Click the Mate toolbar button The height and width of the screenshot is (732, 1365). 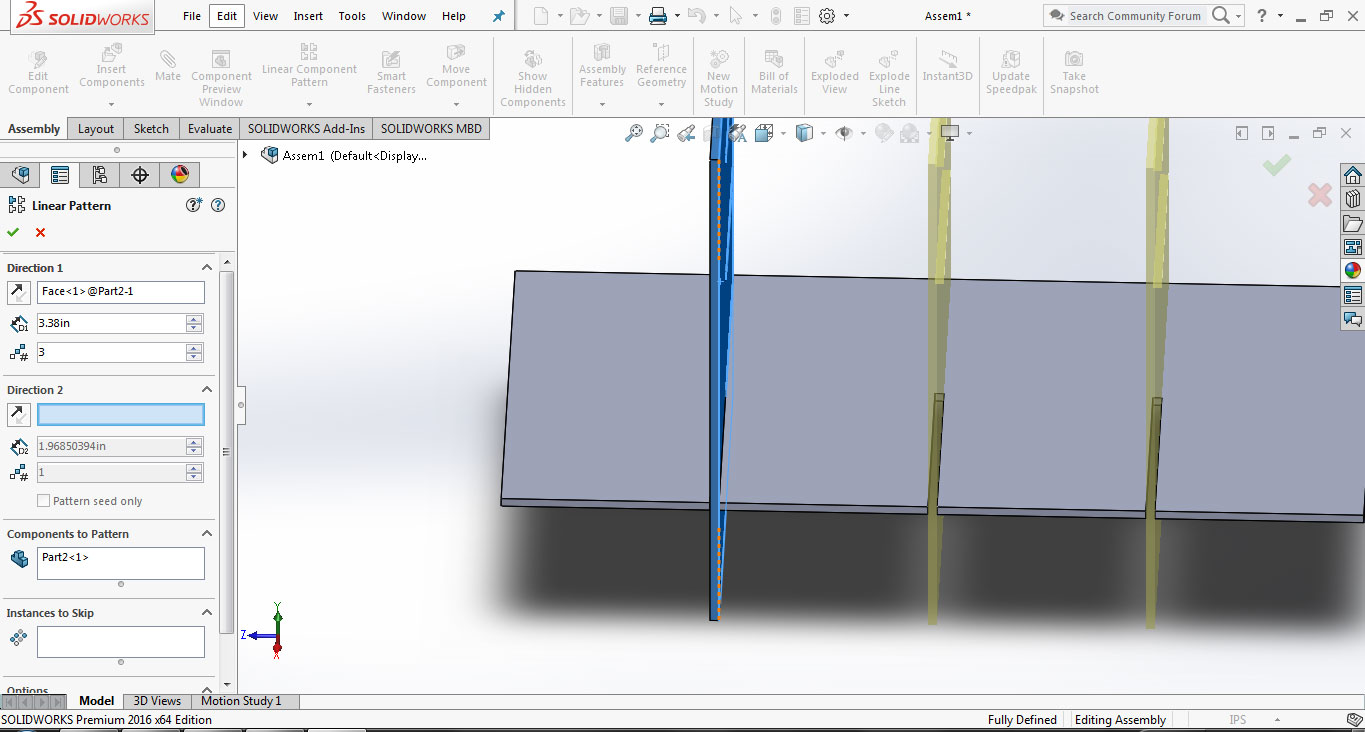tap(168, 65)
